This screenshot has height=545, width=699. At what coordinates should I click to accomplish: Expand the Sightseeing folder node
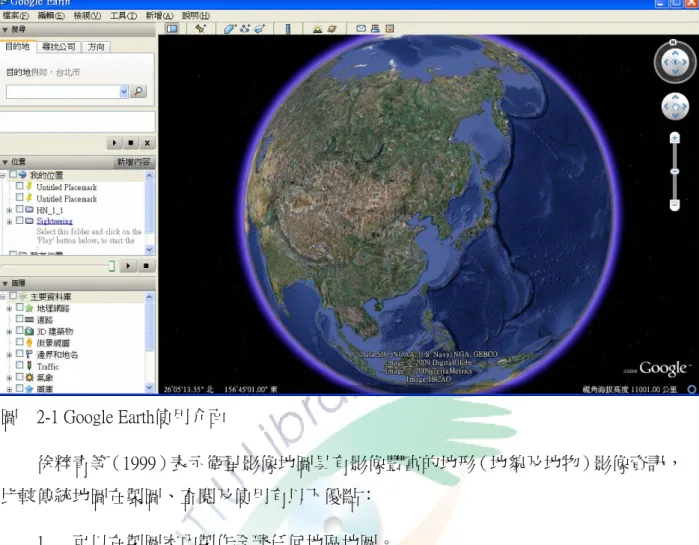pos(9,221)
